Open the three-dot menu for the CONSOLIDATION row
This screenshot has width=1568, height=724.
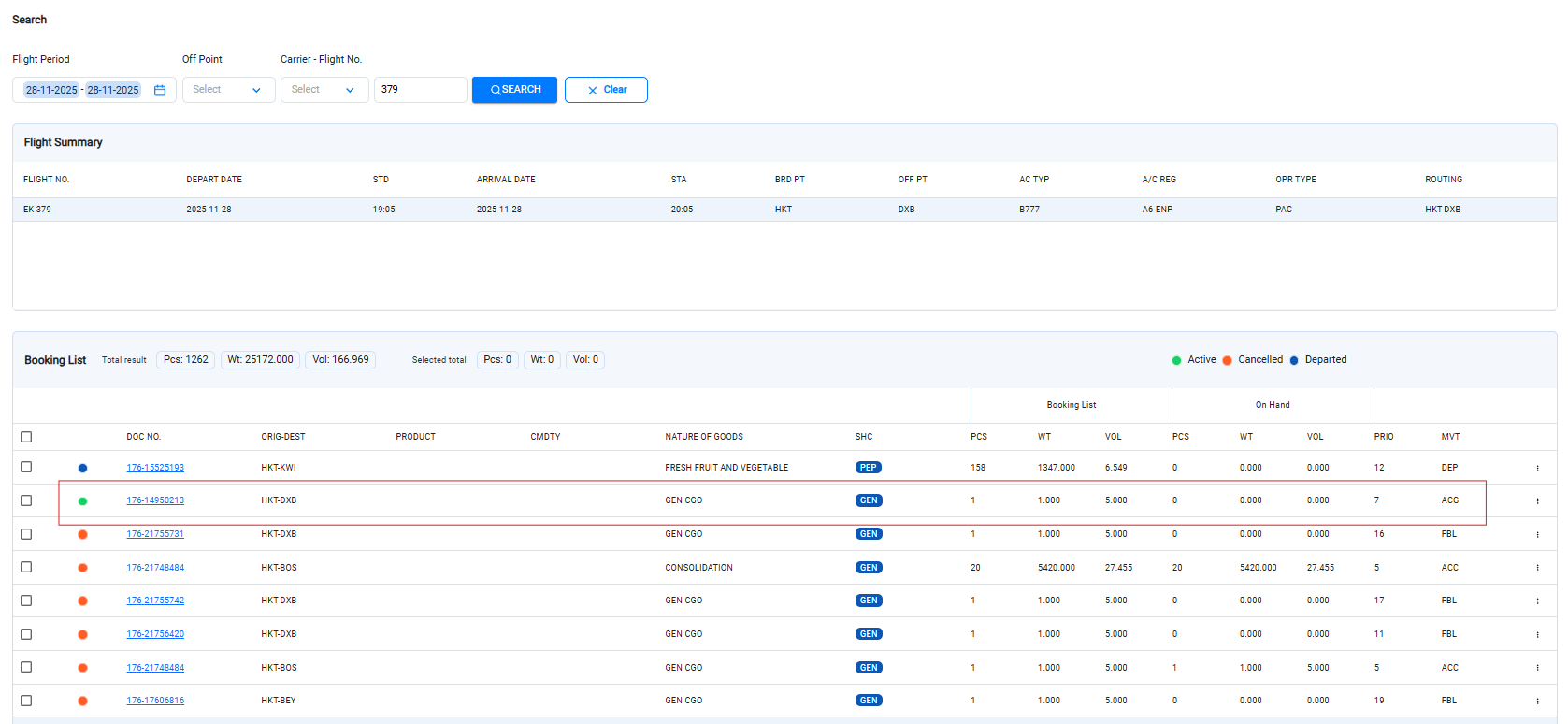[1537, 568]
